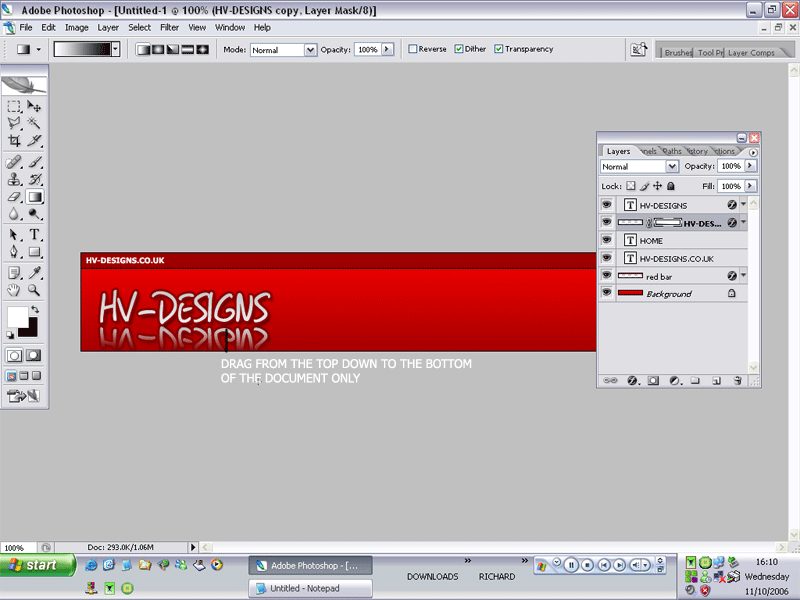
Task: Select the Zoom tool
Action: (x=34, y=290)
